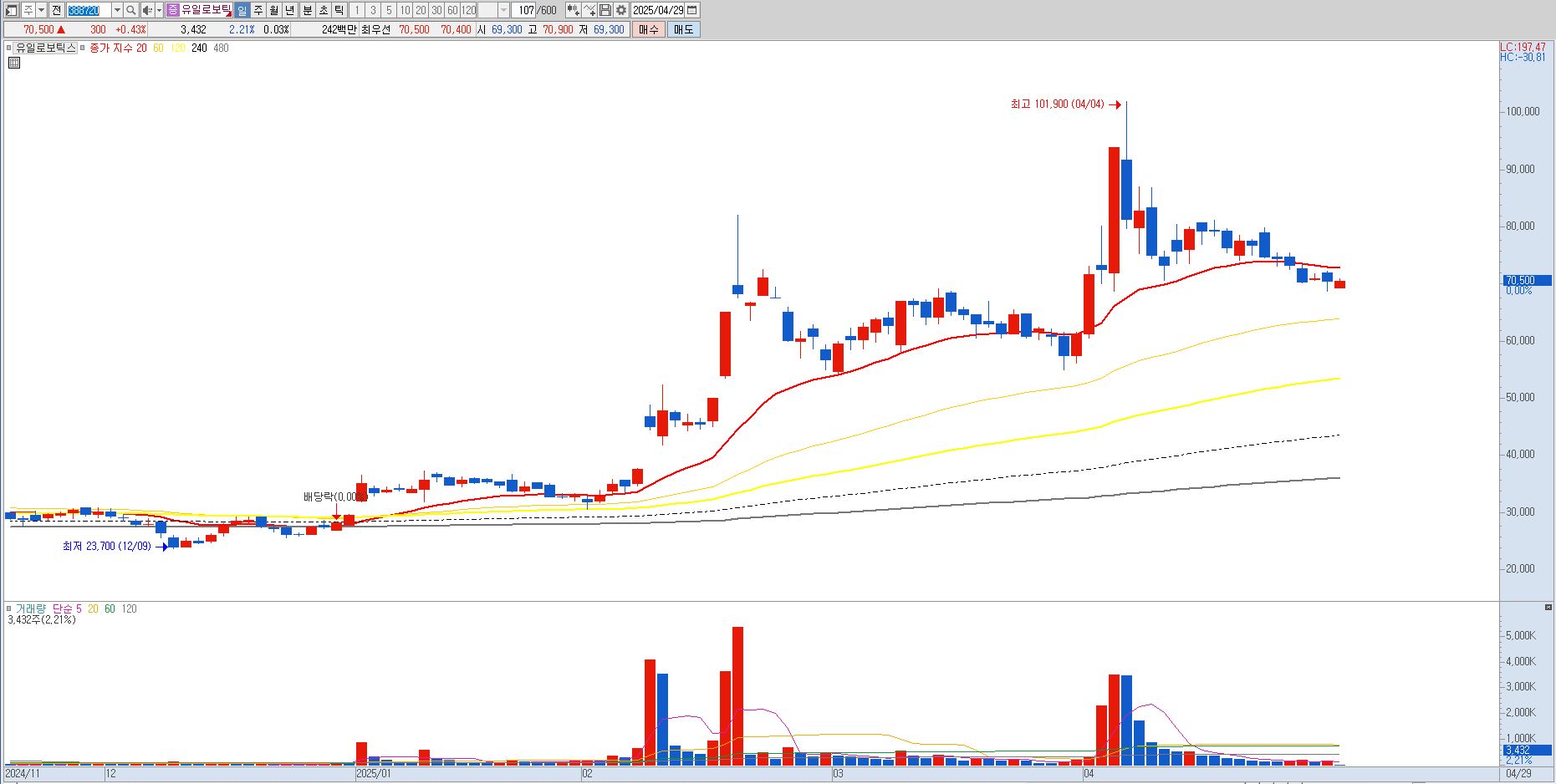1556x784 pixels.
Task: Select the 초 seconds period button
Action: click(323, 10)
